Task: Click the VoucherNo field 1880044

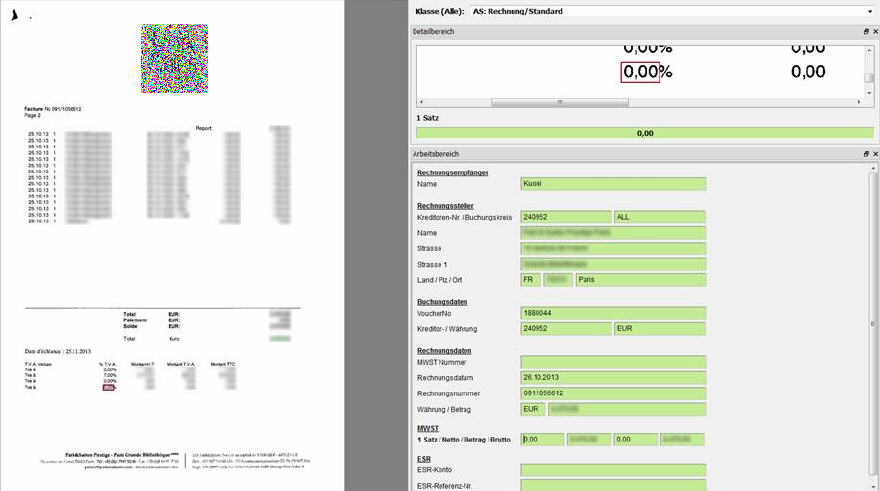Action: click(613, 313)
